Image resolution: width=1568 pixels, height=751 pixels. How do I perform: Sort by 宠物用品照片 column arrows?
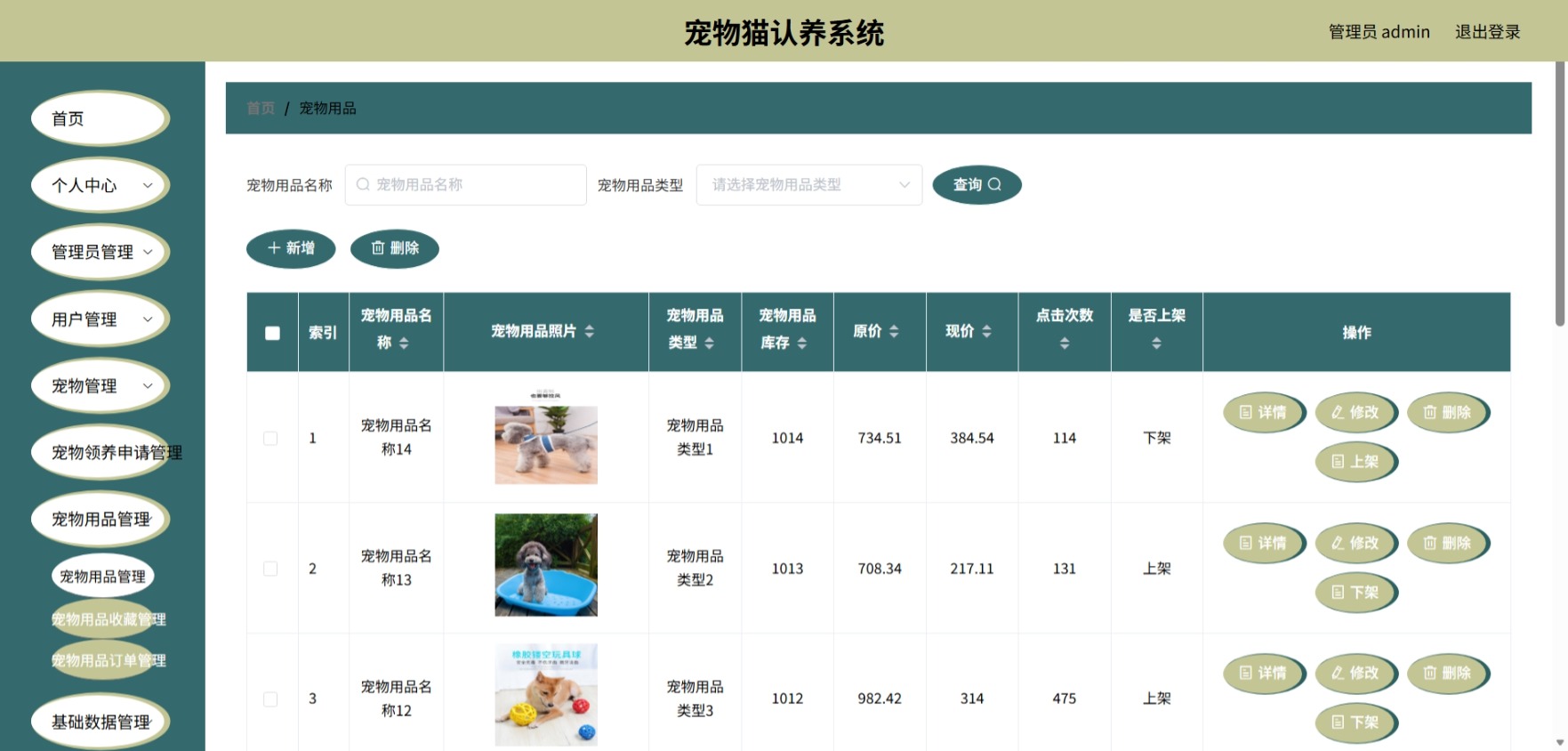(x=590, y=331)
